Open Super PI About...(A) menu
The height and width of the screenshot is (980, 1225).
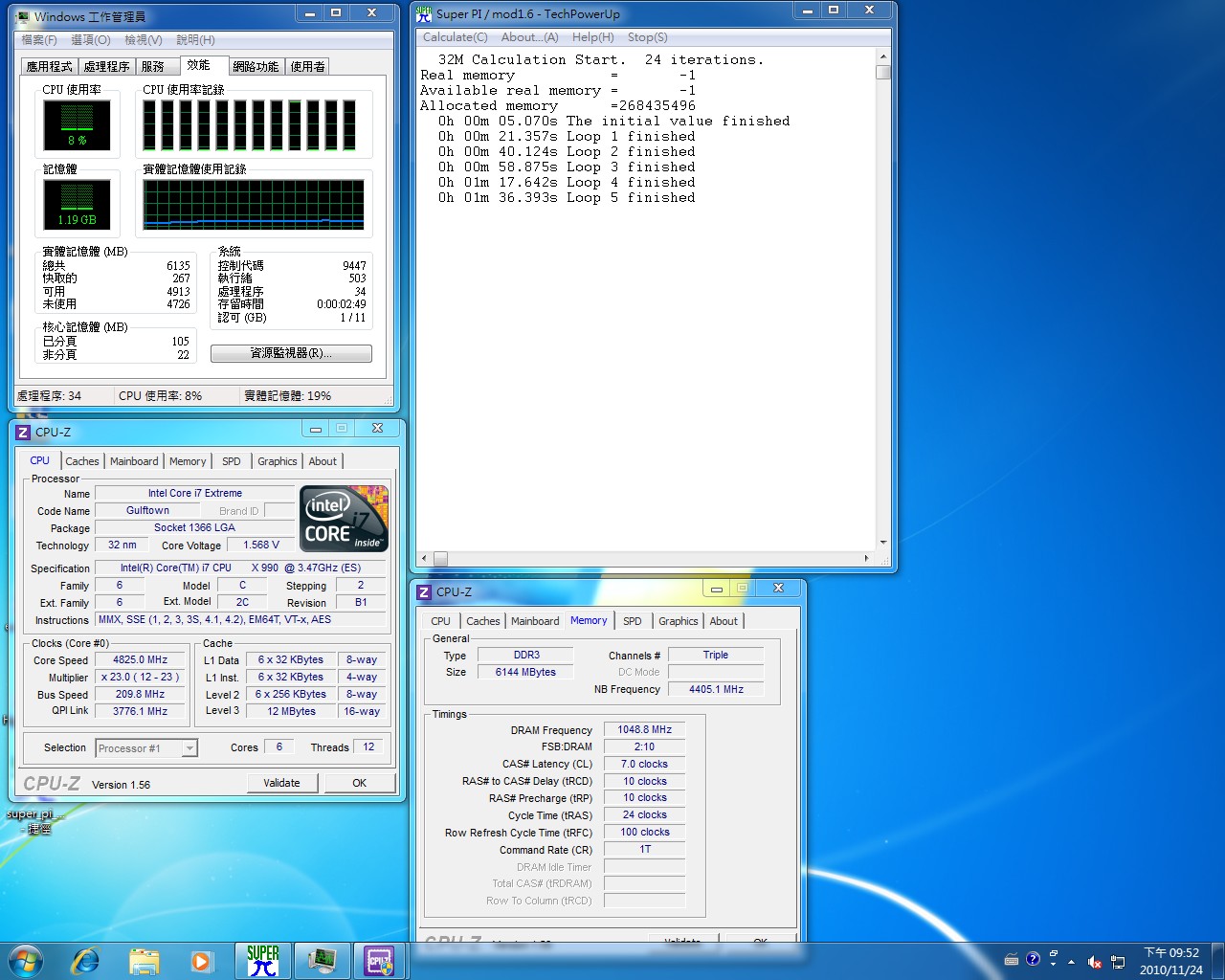click(530, 37)
